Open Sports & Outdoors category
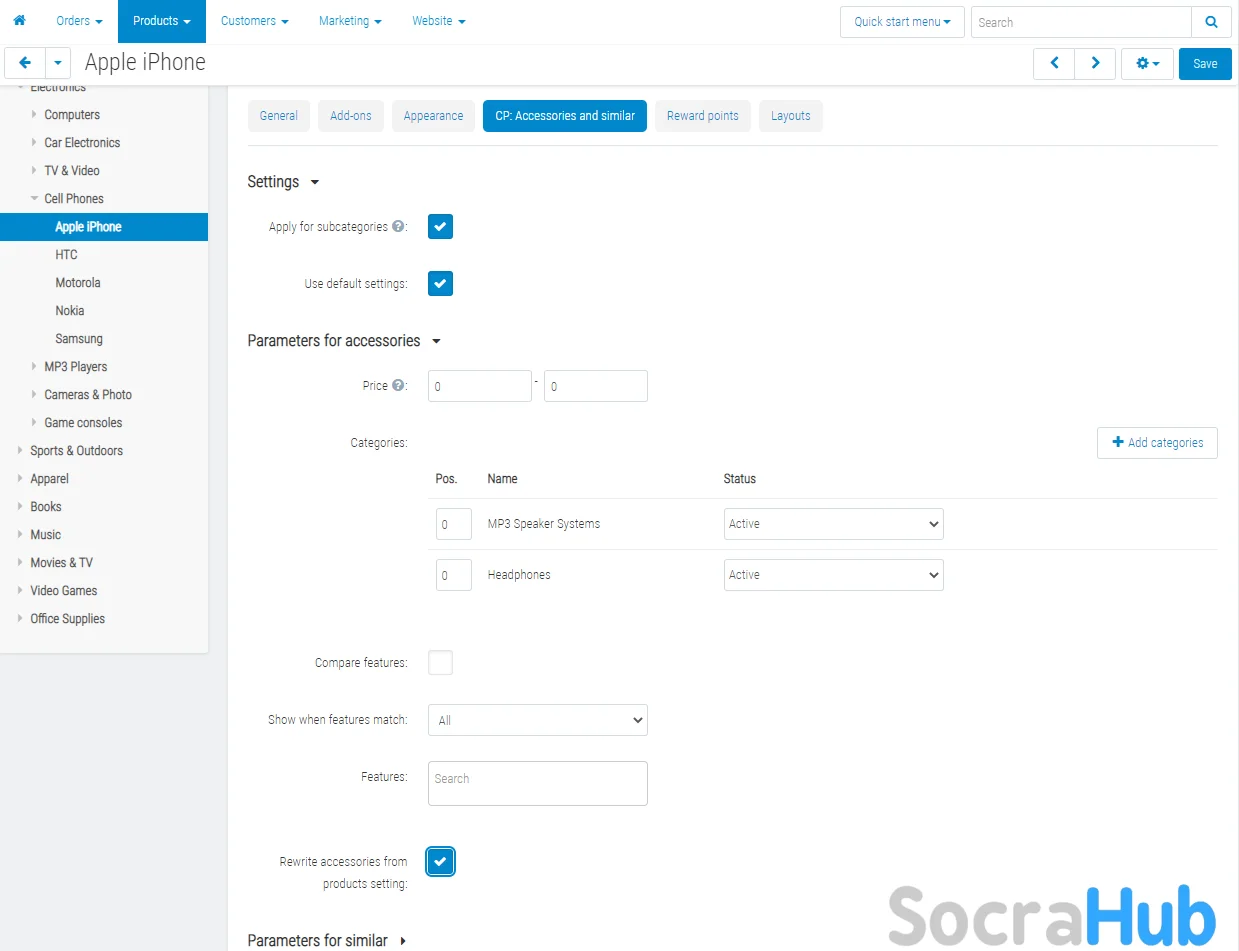1239x951 pixels. (77, 451)
